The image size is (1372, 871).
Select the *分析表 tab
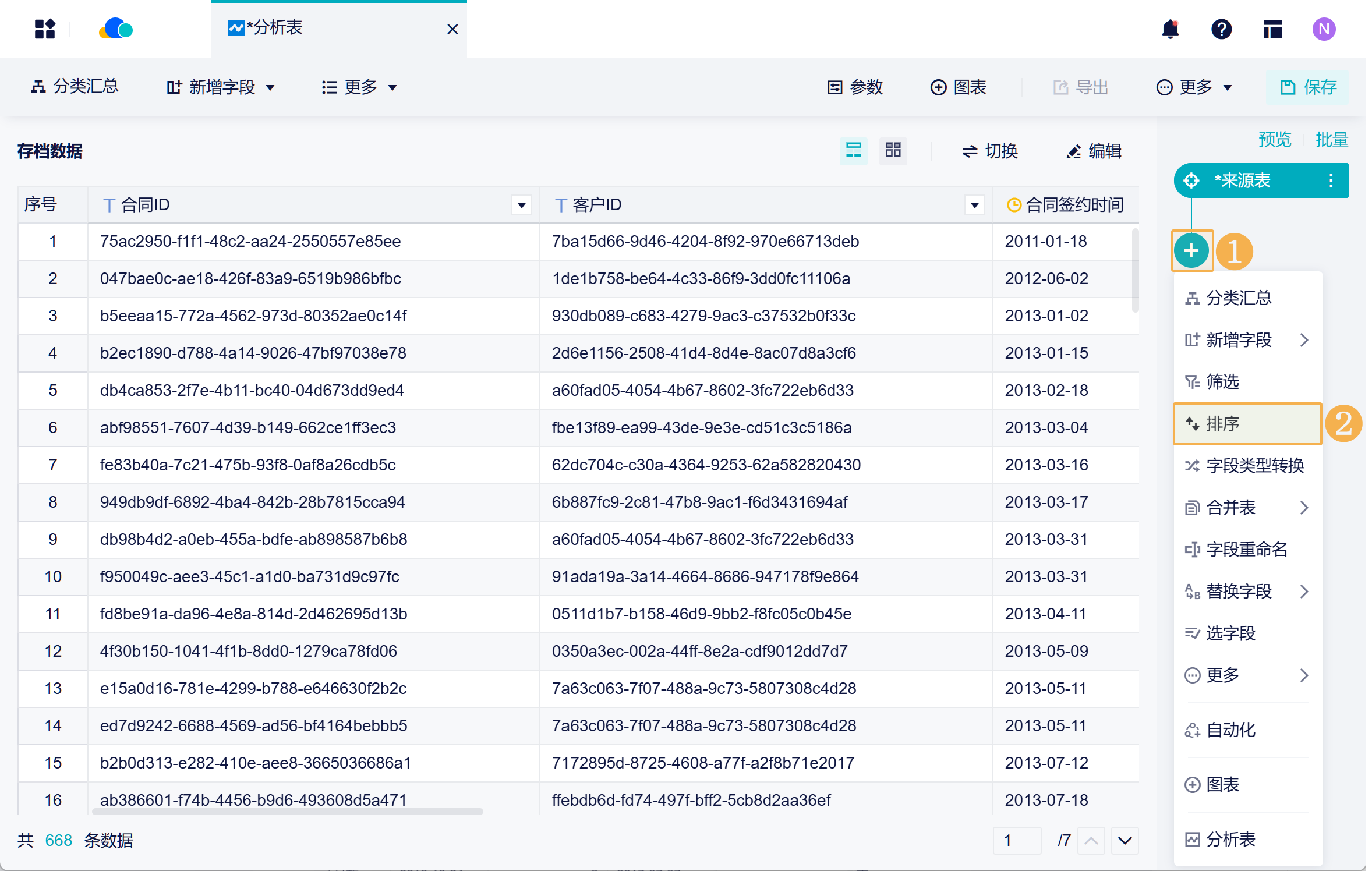pos(338,29)
